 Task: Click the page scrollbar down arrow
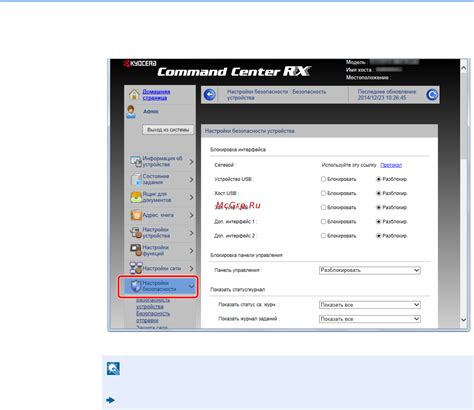coord(464,320)
